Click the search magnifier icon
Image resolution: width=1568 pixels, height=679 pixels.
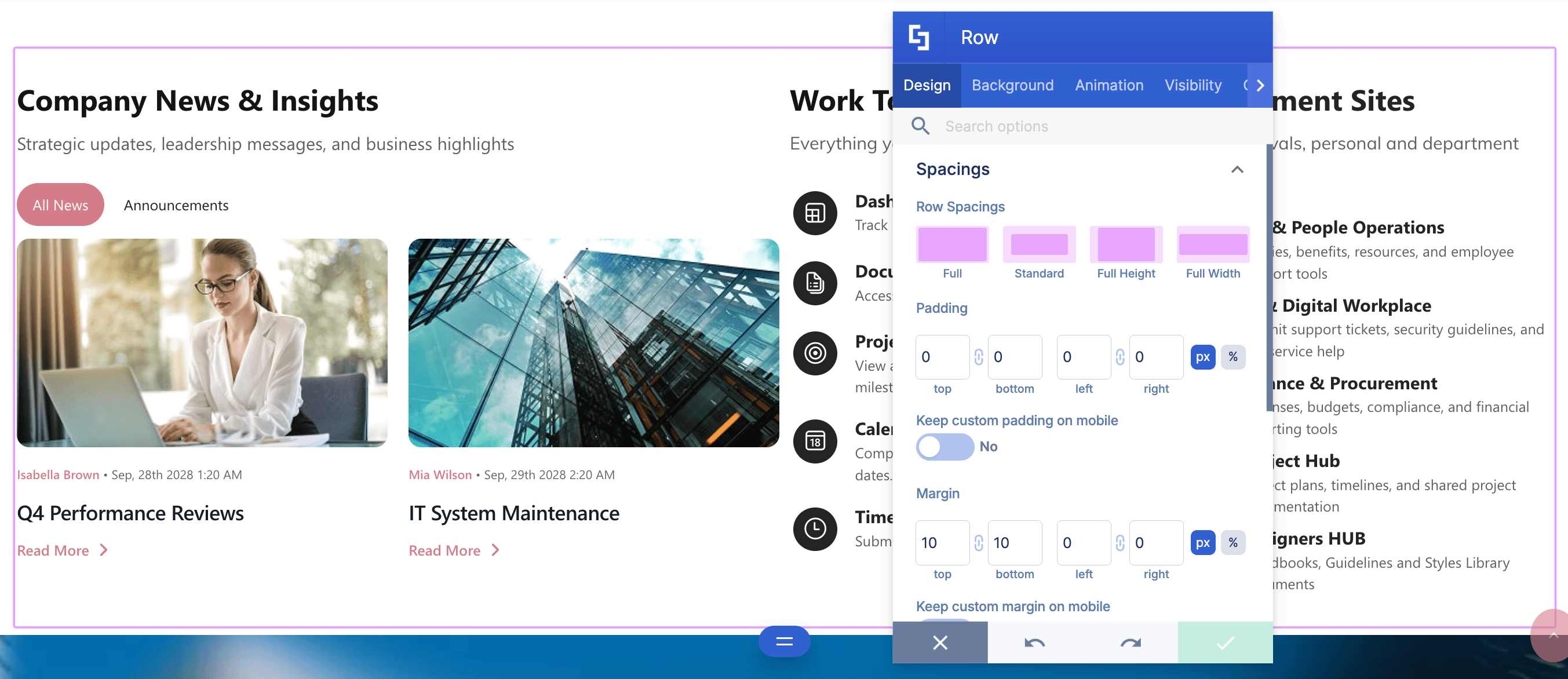click(920, 126)
